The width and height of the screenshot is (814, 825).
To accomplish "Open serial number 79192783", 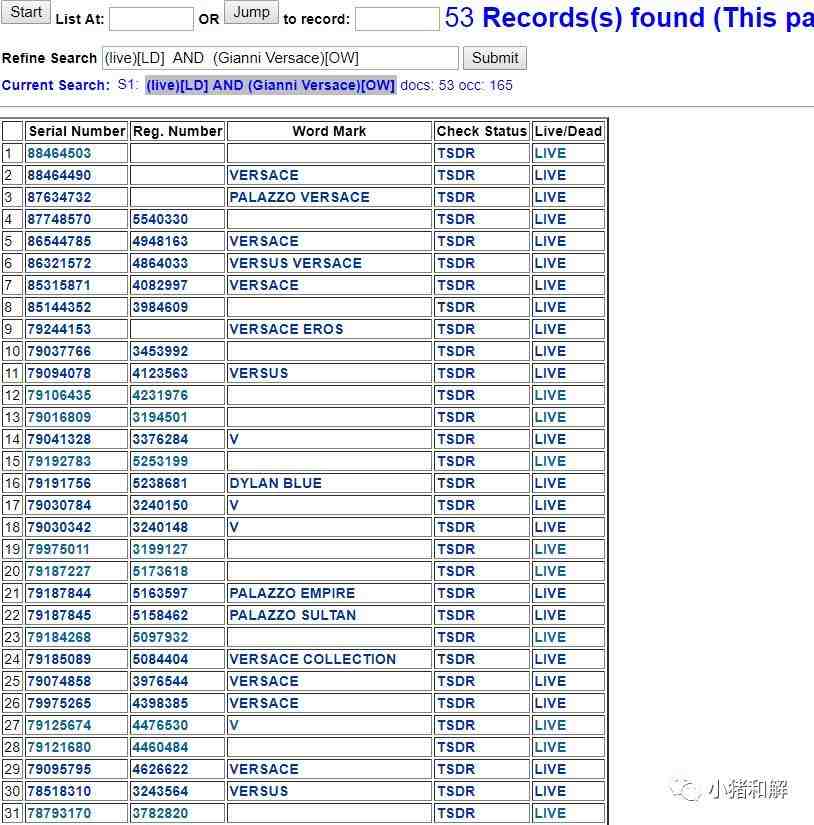I will click(59, 461).
